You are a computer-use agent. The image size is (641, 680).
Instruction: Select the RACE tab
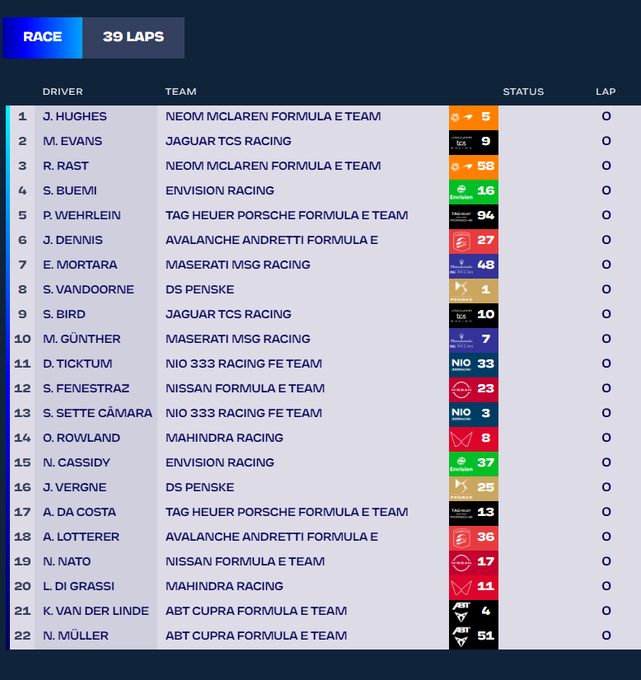(43, 38)
